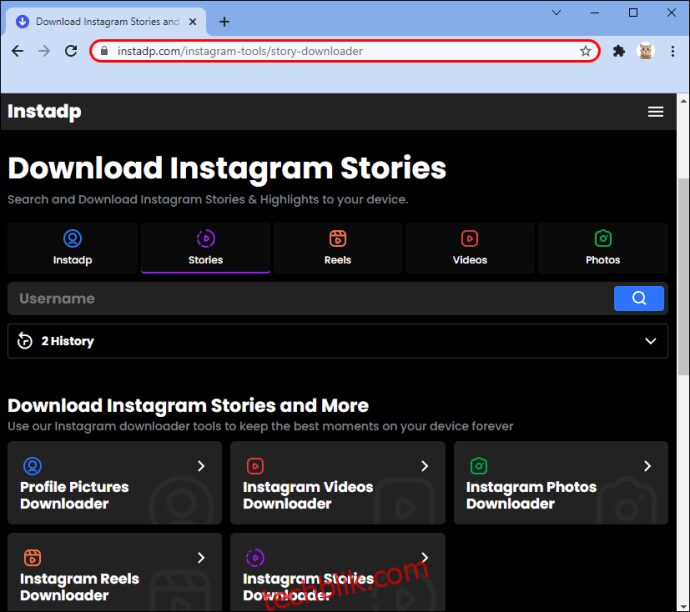Viewport: 690px width, 612px height.
Task: Select the Stories tab
Action: pos(206,248)
